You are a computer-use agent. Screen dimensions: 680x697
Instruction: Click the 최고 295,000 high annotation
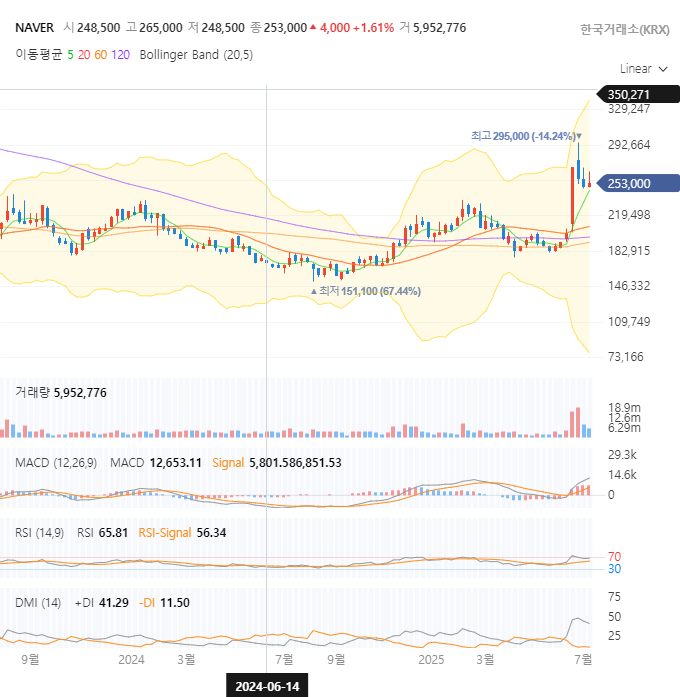(526, 136)
